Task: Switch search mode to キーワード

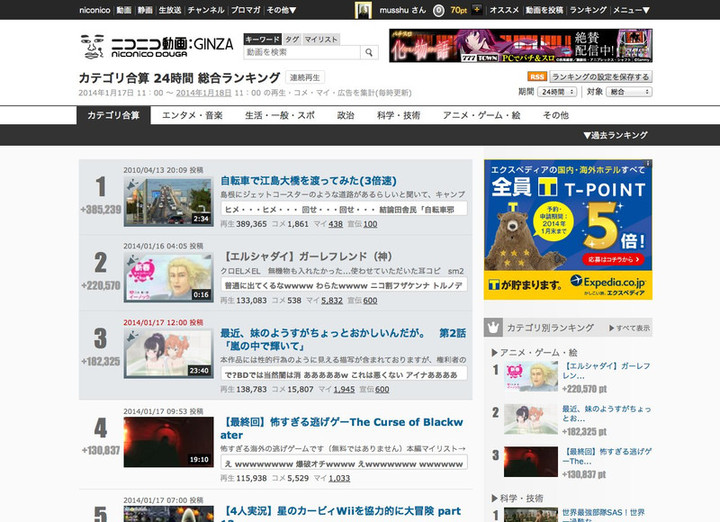Action: 262,39
